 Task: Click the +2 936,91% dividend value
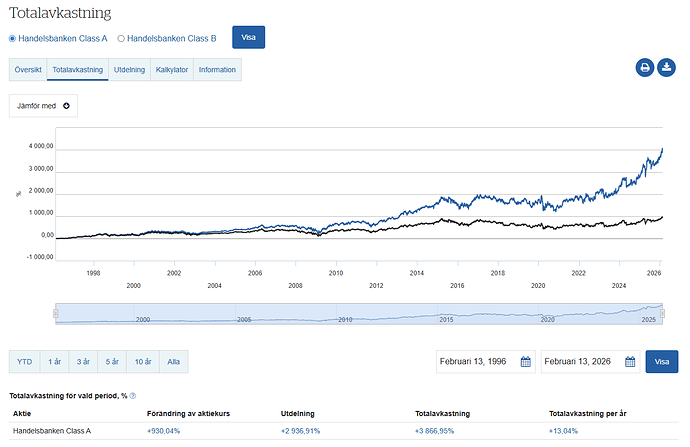pos(301,431)
